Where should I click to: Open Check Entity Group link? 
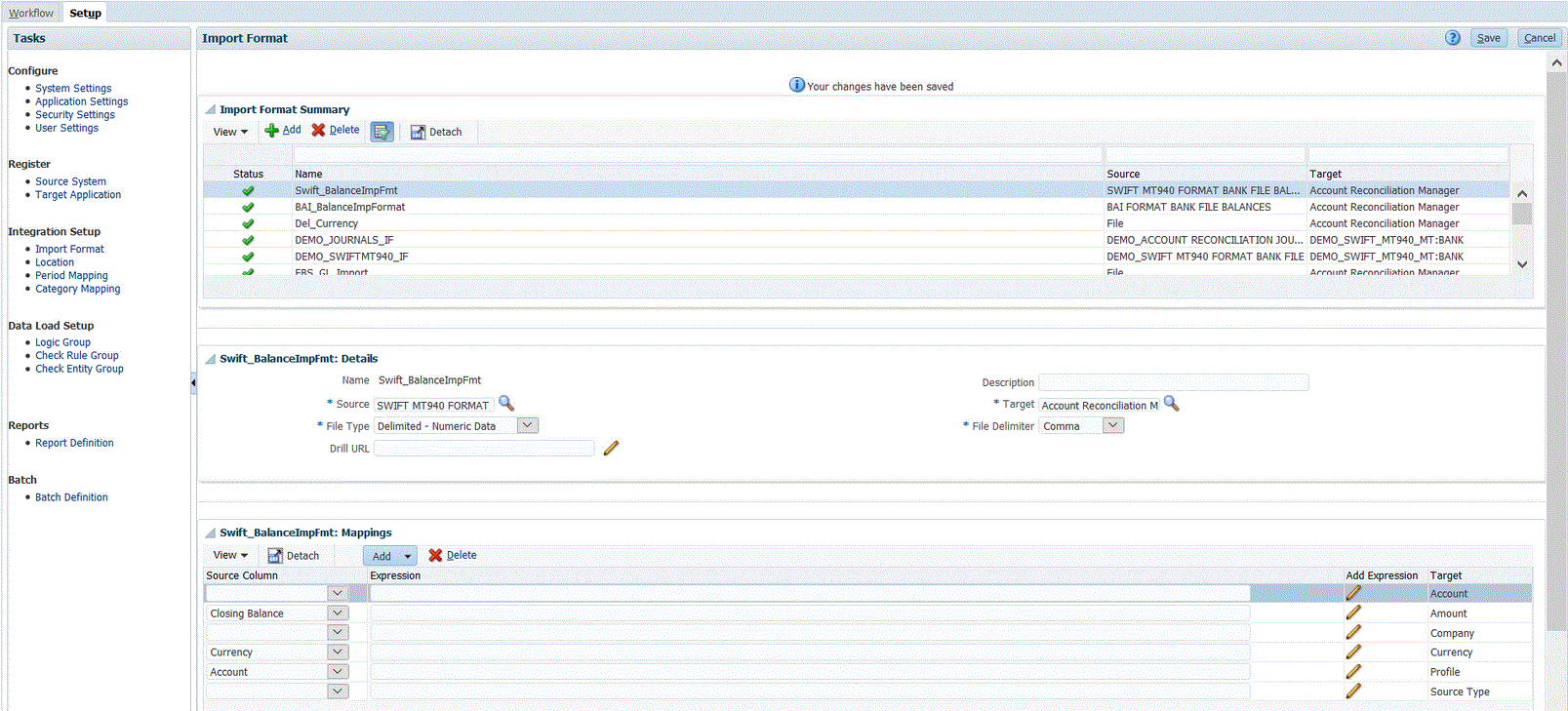pyautogui.click(x=79, y=369)
